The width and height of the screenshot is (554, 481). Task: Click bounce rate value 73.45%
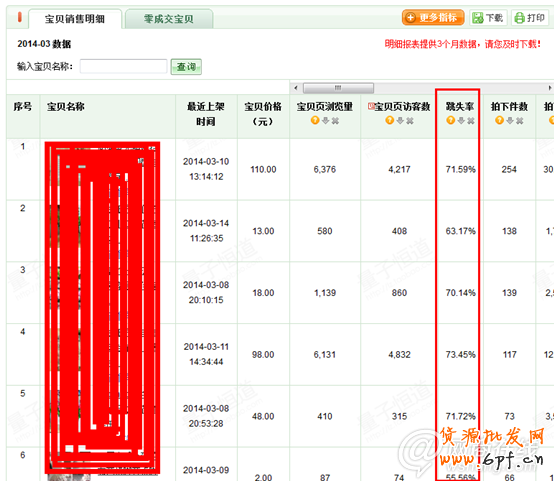(x=460, y=354)
